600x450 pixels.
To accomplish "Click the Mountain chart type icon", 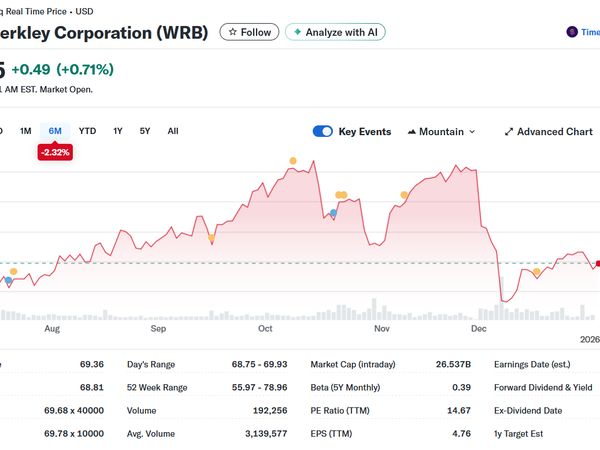I will (x=411, y=131).
